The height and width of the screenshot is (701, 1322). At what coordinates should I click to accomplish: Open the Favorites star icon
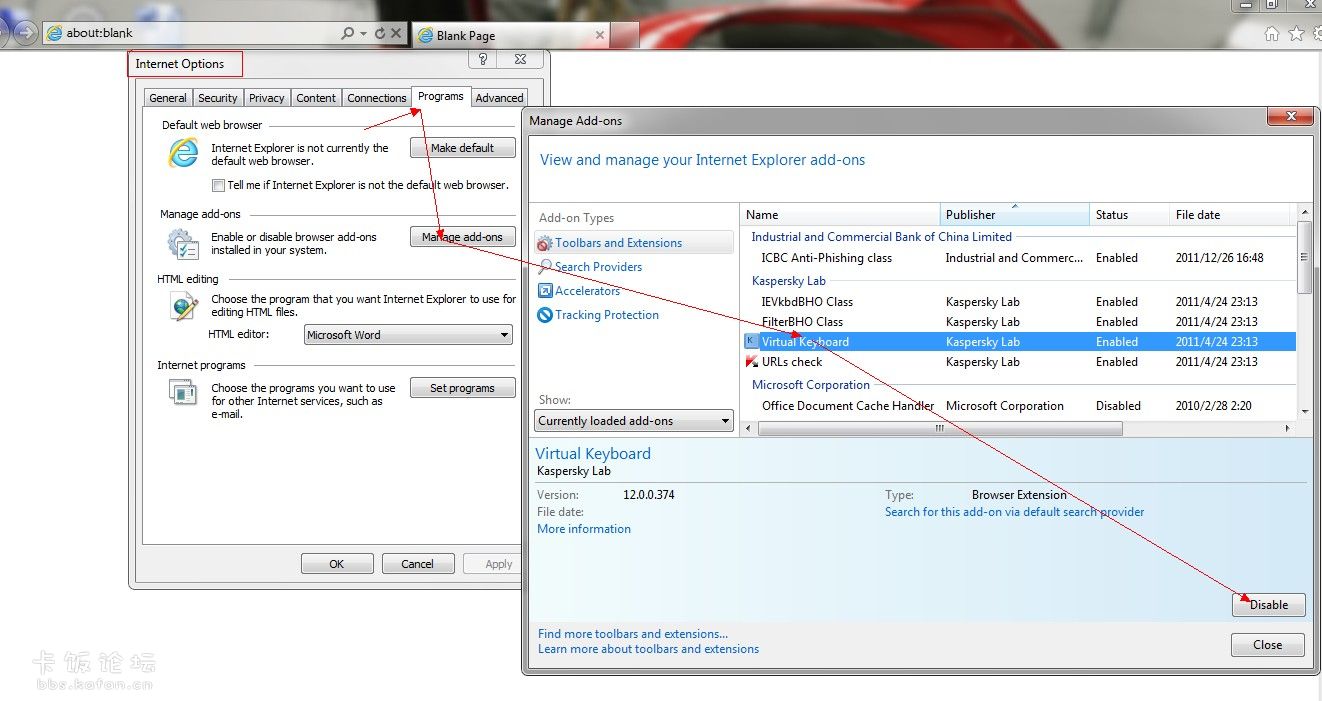1296,34
